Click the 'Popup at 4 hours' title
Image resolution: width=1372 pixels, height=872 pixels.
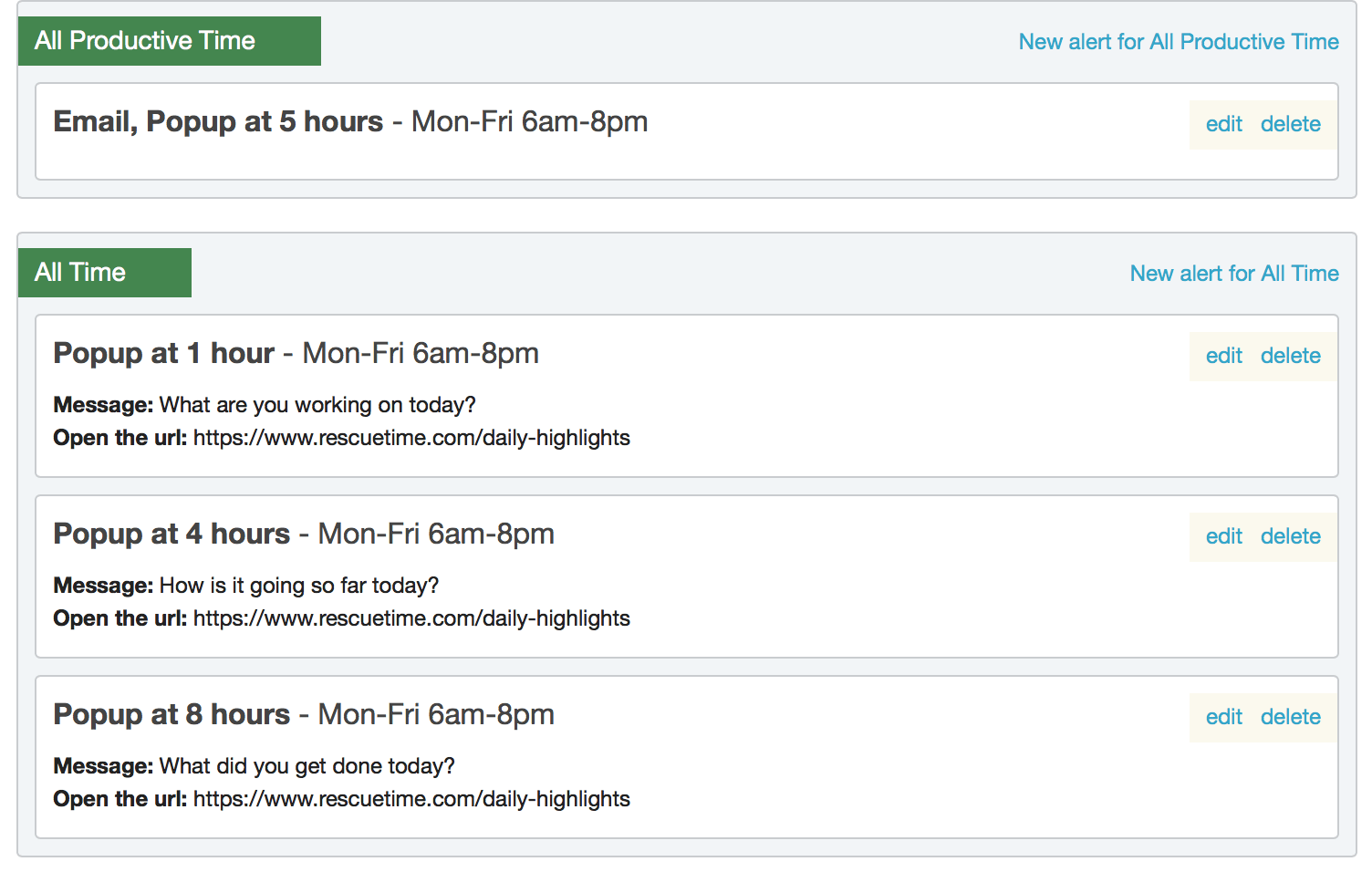coord(171,534)
